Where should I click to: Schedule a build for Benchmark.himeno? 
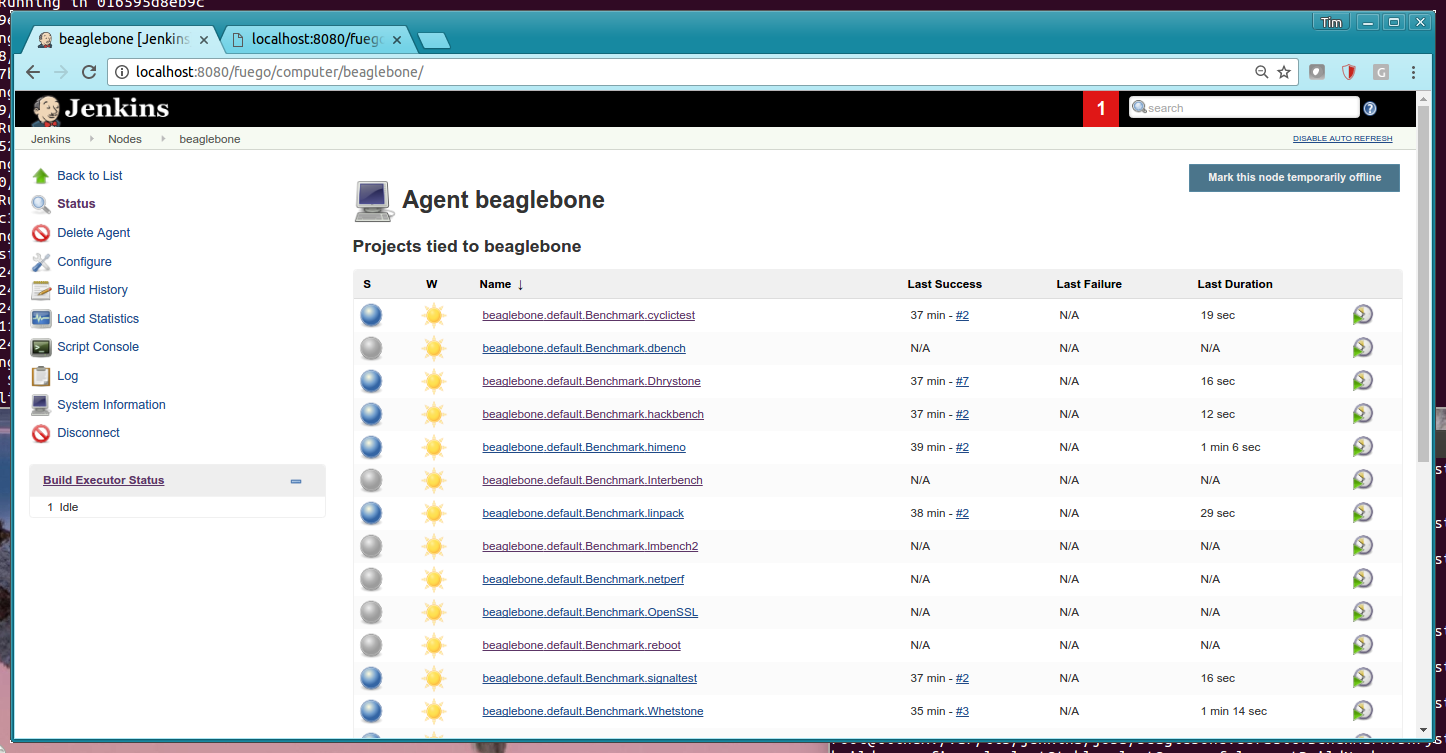(1362, 447)
